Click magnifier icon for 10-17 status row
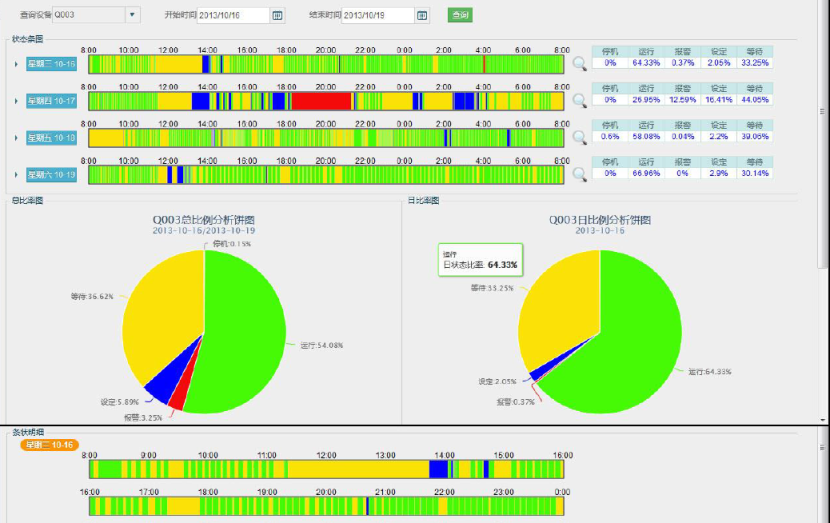Viewport: 830px width, 523px height. (x=579, y=101)
